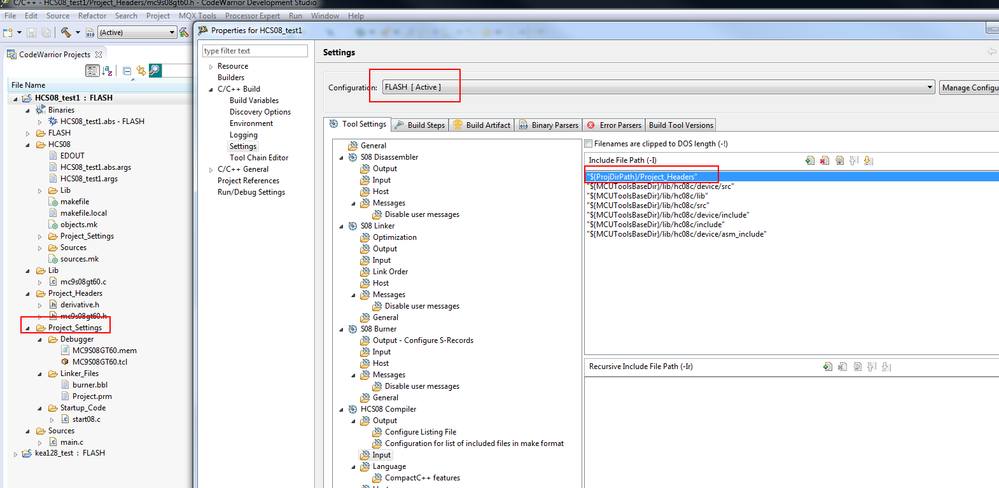Collapse the Binaries folder
The width and height of the screenshot is (999, 488).
coord(27,110)
